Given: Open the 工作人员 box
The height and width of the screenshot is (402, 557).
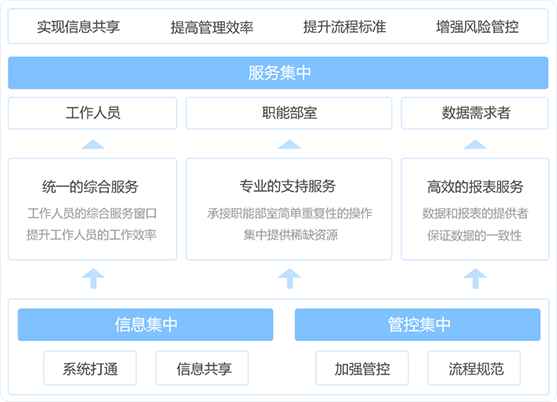Looking at the screenshot, I should (x=92, y=113).
